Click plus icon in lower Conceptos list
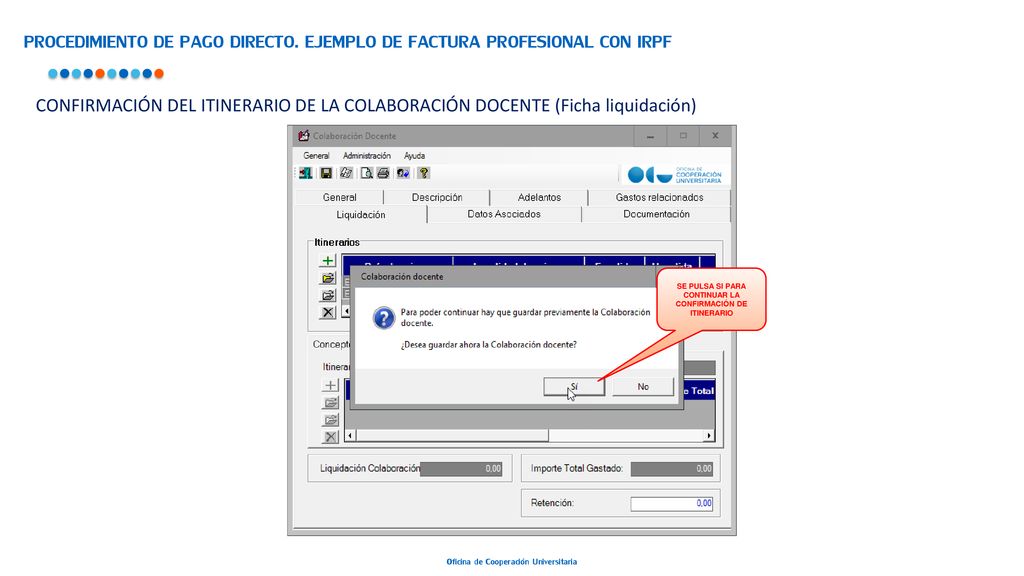1024x576 pixels. (x=330, y=386)
